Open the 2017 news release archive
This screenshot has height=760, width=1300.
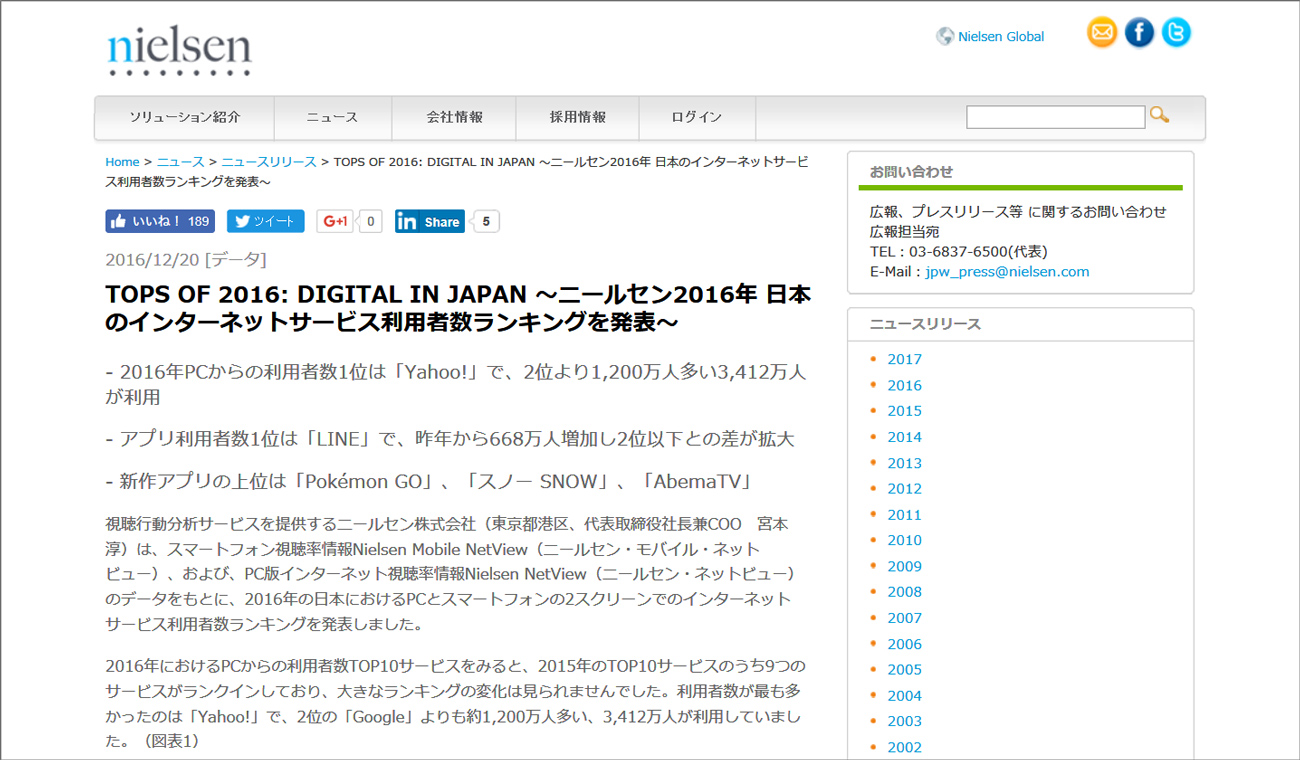904,359
